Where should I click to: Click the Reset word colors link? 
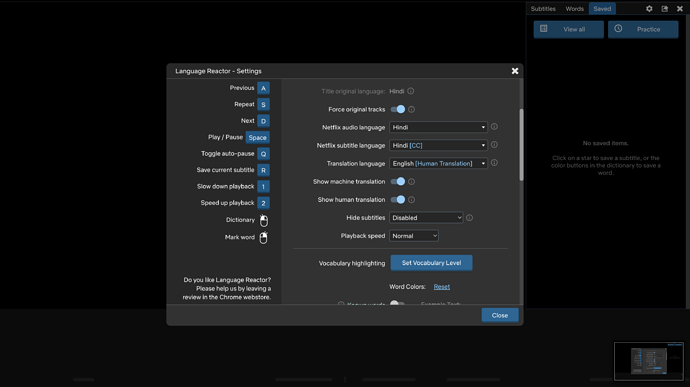(441, 287)
